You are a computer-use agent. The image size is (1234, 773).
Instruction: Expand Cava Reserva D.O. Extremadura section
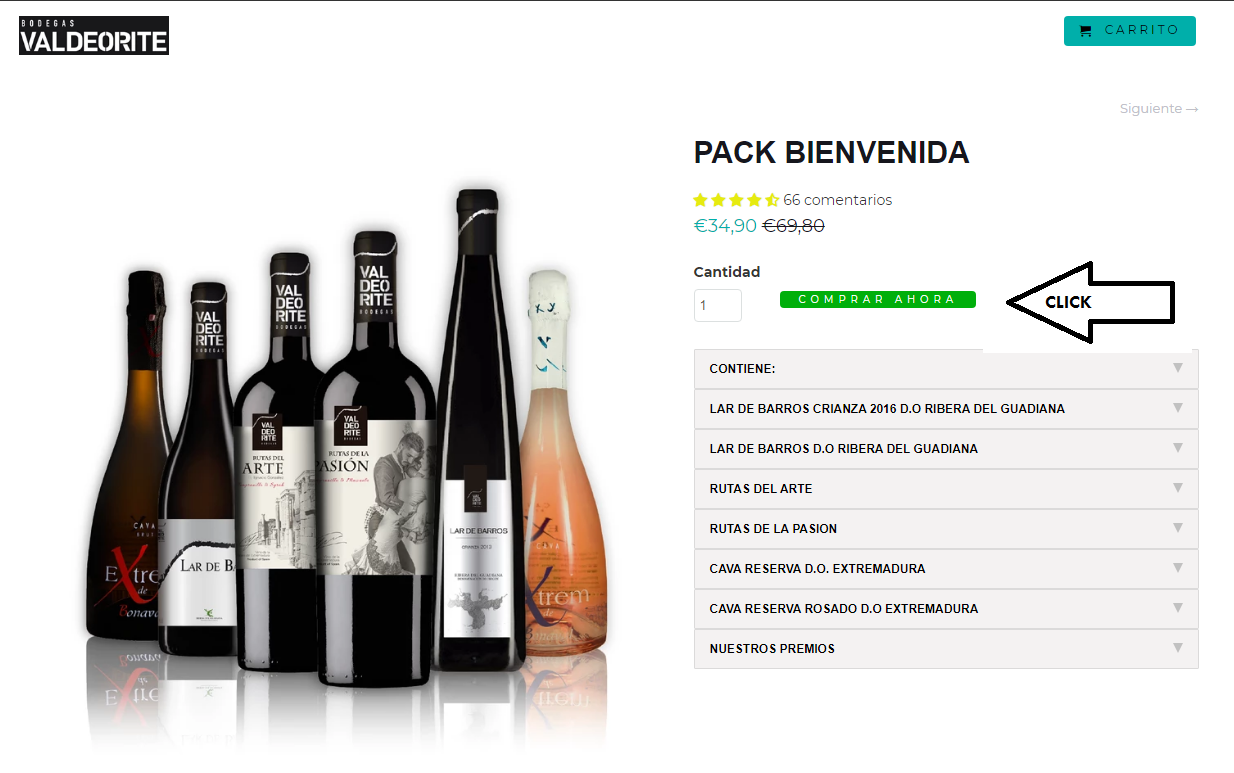pos(946,569)
